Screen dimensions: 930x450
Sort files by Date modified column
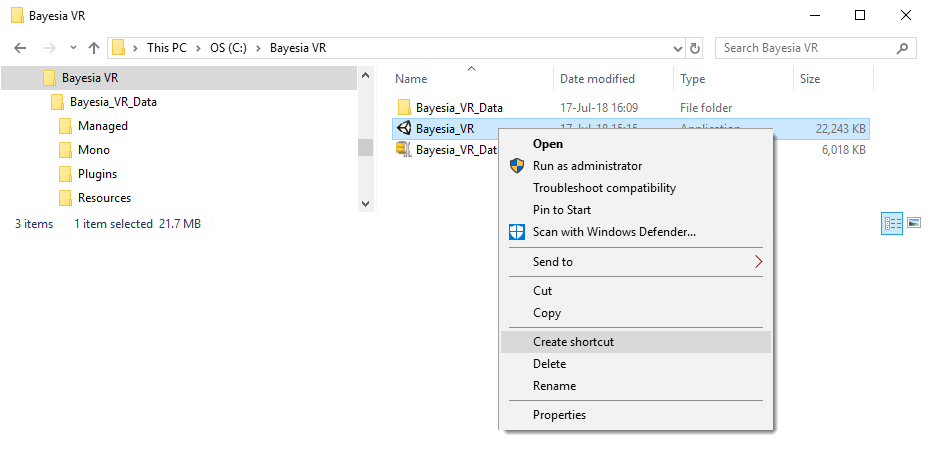tap(596, 79)
